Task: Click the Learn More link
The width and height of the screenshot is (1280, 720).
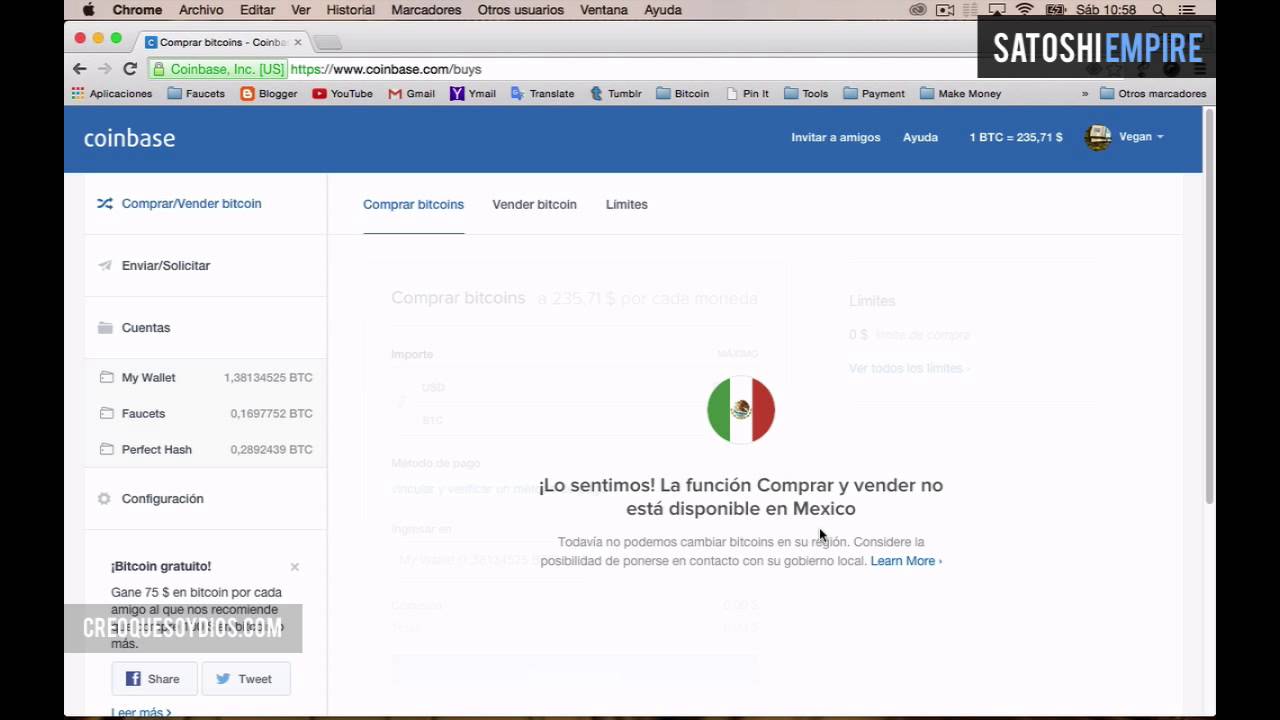Action: [x=906, y=561]
